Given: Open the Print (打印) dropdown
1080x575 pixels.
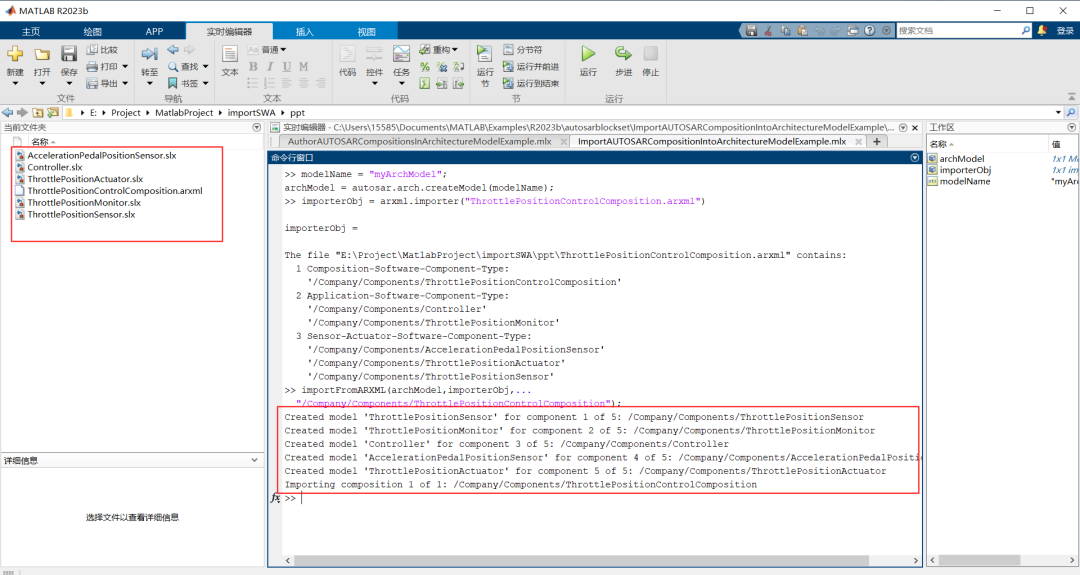Looking at the screenshot, I should tap(105, 67).
